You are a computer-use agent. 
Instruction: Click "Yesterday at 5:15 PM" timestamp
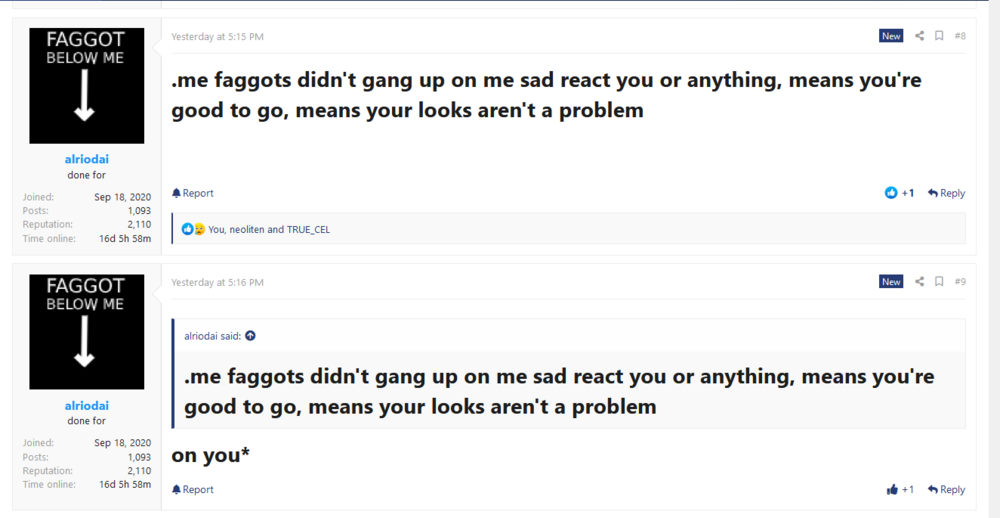click(217, 36)
